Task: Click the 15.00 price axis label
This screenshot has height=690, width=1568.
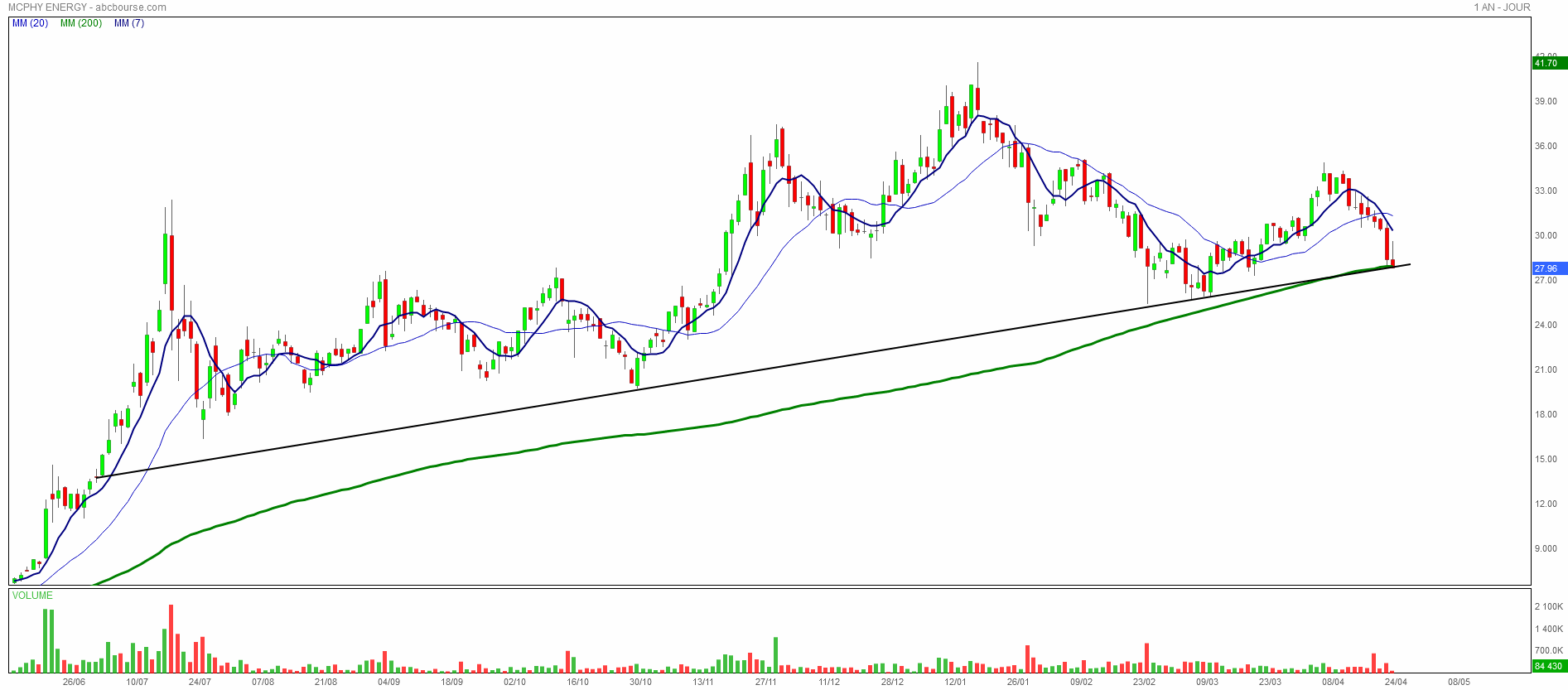Action: (x=1546, y=460)
